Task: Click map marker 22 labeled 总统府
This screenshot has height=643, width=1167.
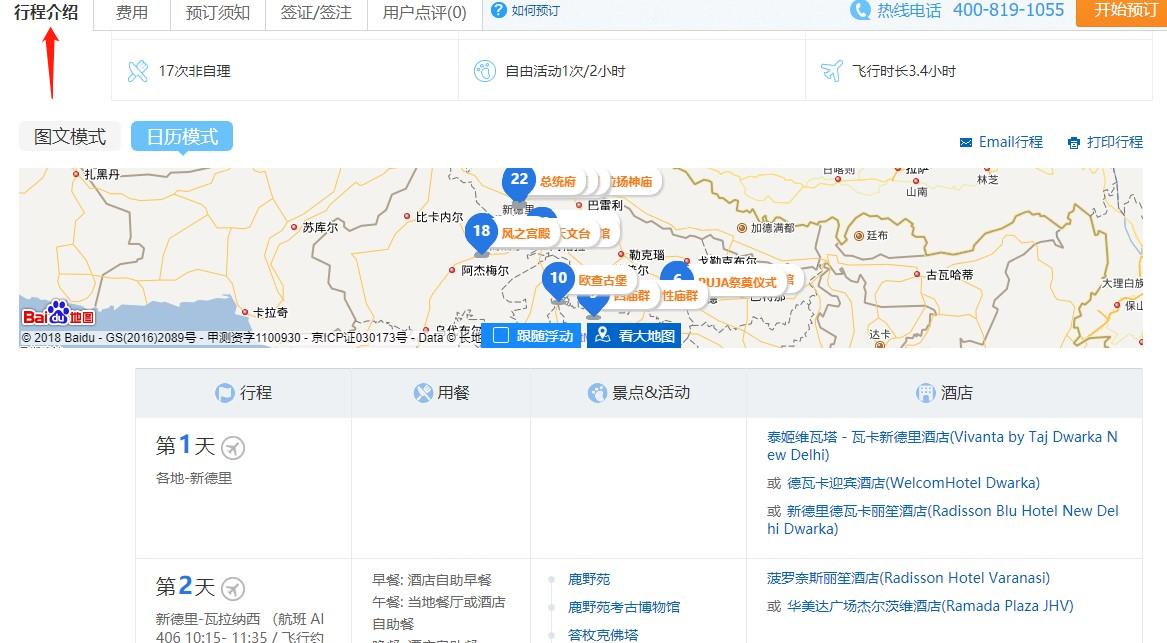Action: pyautogui.click(x=519, y=181)
